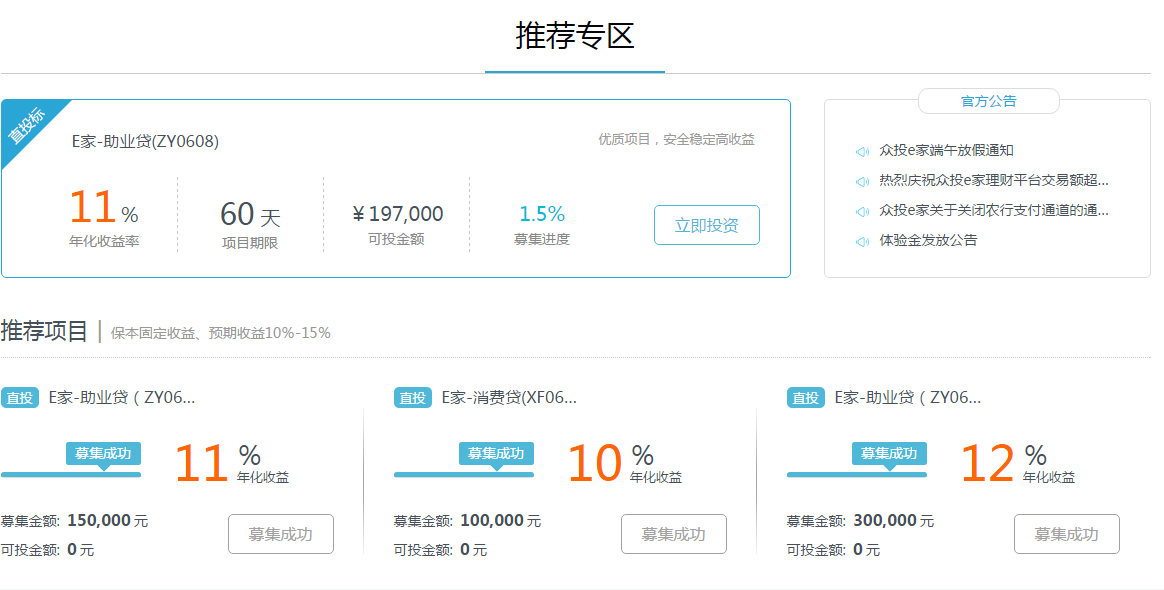Click speaker icon beside 关闭农行支付通道 notice
This screenshot has height=590, width=1164.
(x=862, y=212)
